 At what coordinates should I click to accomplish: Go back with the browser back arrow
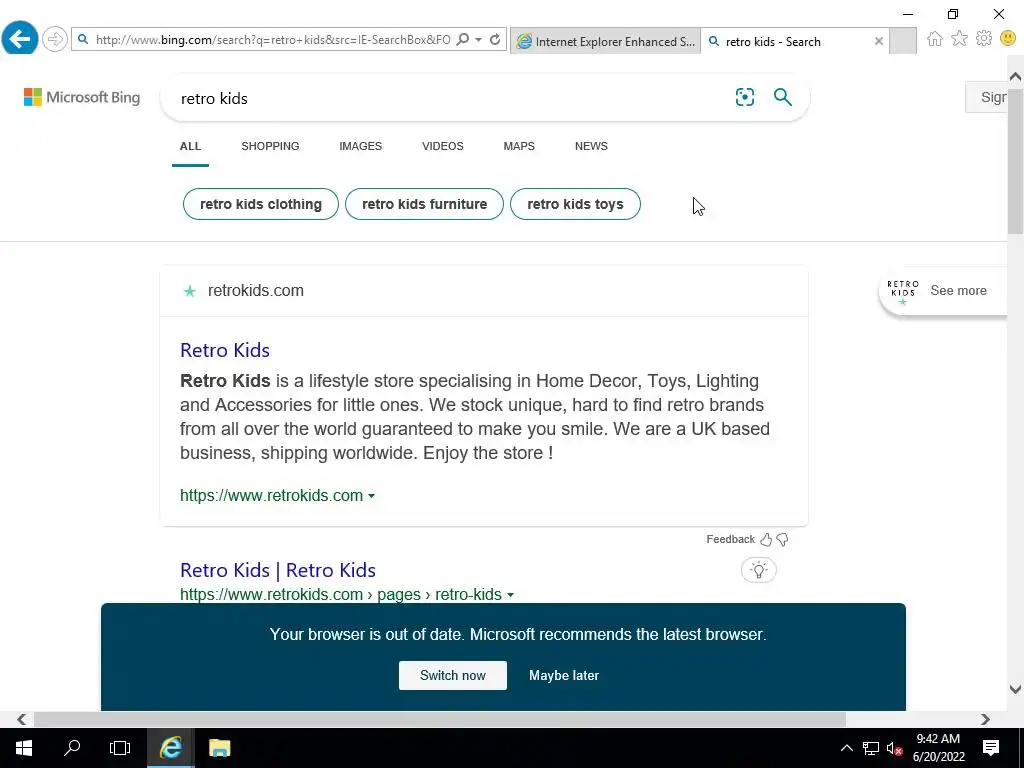(20, 39)
